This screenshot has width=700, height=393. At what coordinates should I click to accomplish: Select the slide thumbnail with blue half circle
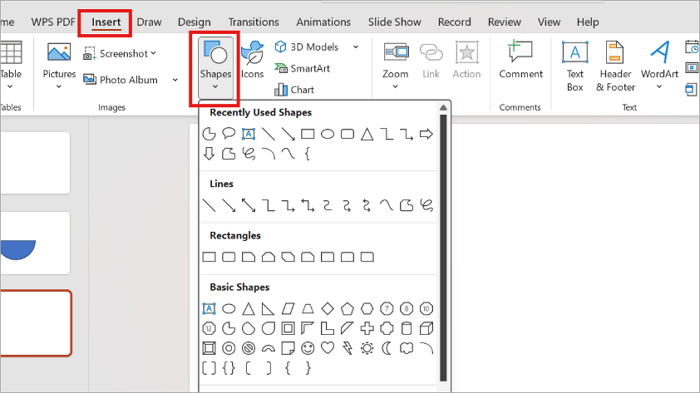pyautogui.click(x=35, y=243)
